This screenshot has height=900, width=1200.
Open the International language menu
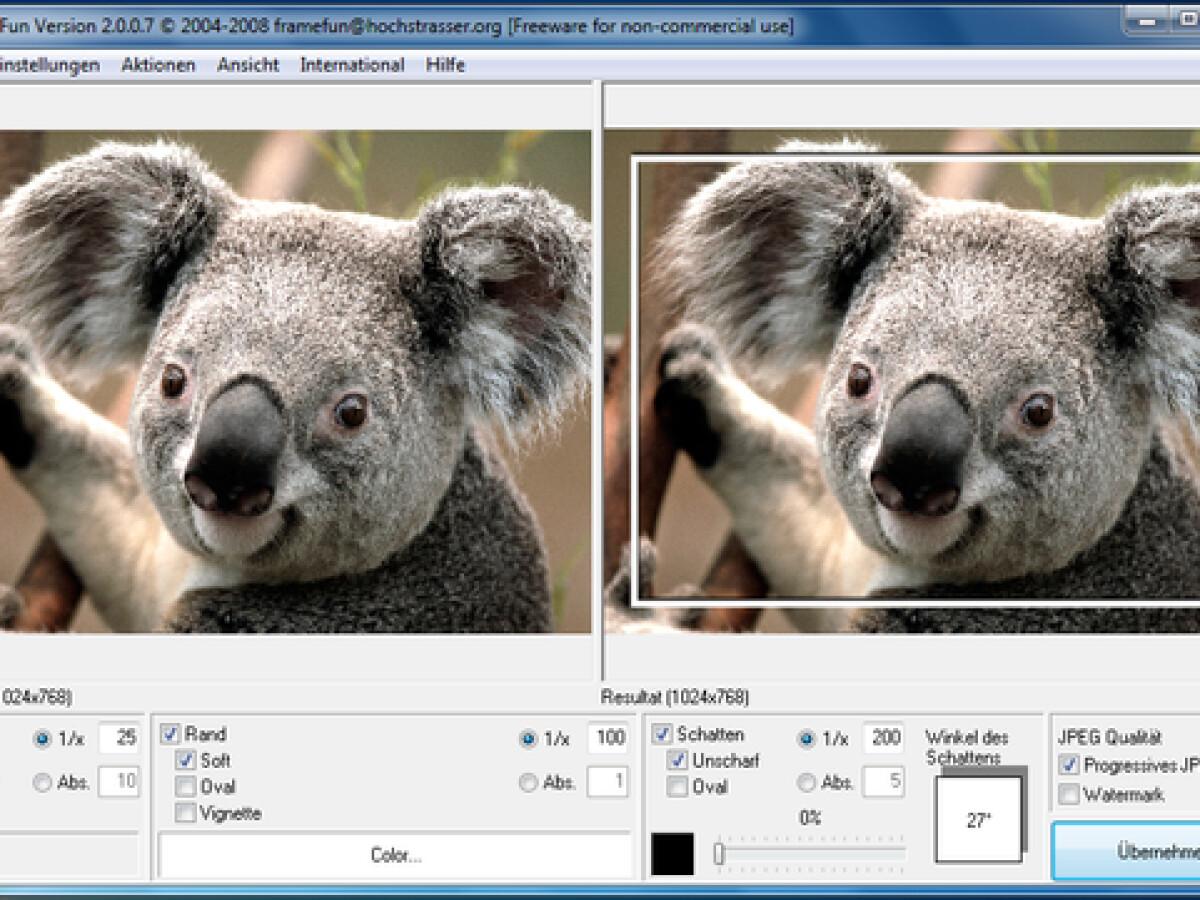click(x=352, y=65)
